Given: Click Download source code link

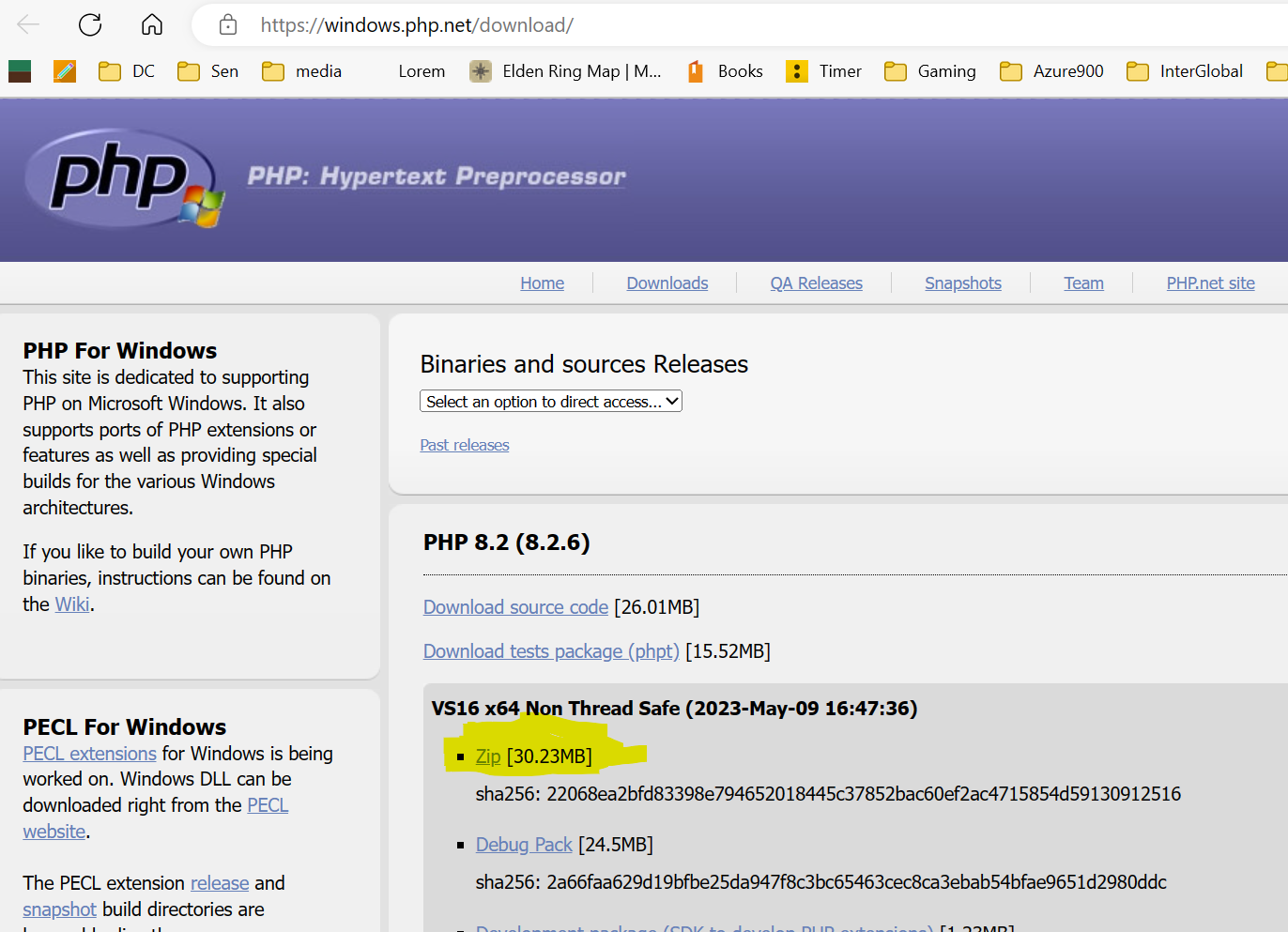Looking at the screenshot, I should tap(515, 607).
